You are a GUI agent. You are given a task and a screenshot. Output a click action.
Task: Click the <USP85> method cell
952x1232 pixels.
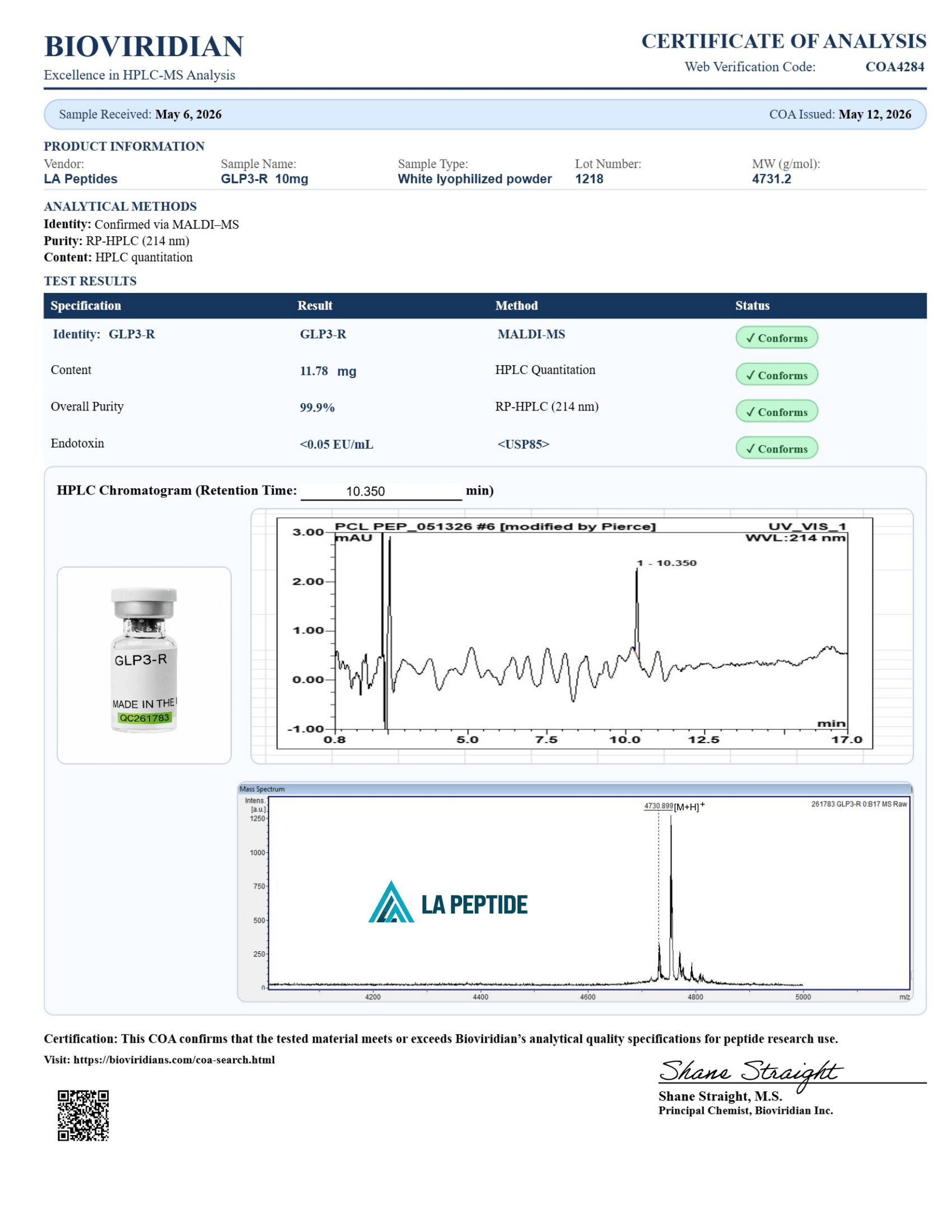click(523, 445)
